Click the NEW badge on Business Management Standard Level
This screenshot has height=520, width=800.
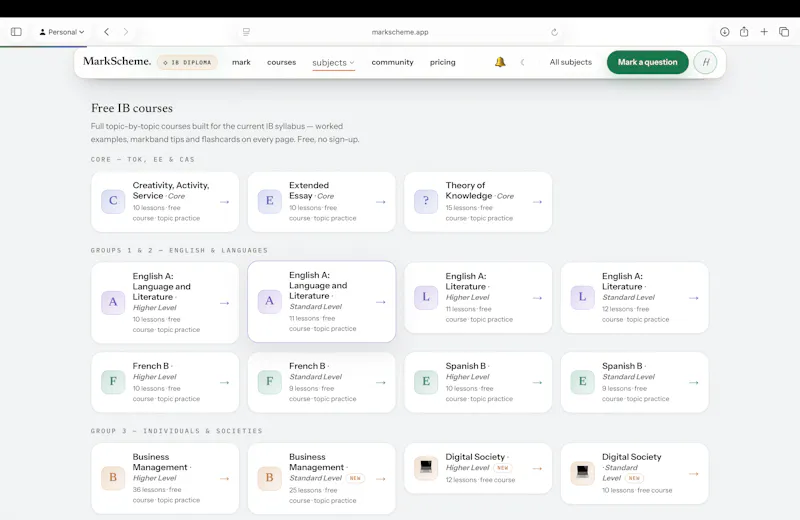[x=355, y=479]
